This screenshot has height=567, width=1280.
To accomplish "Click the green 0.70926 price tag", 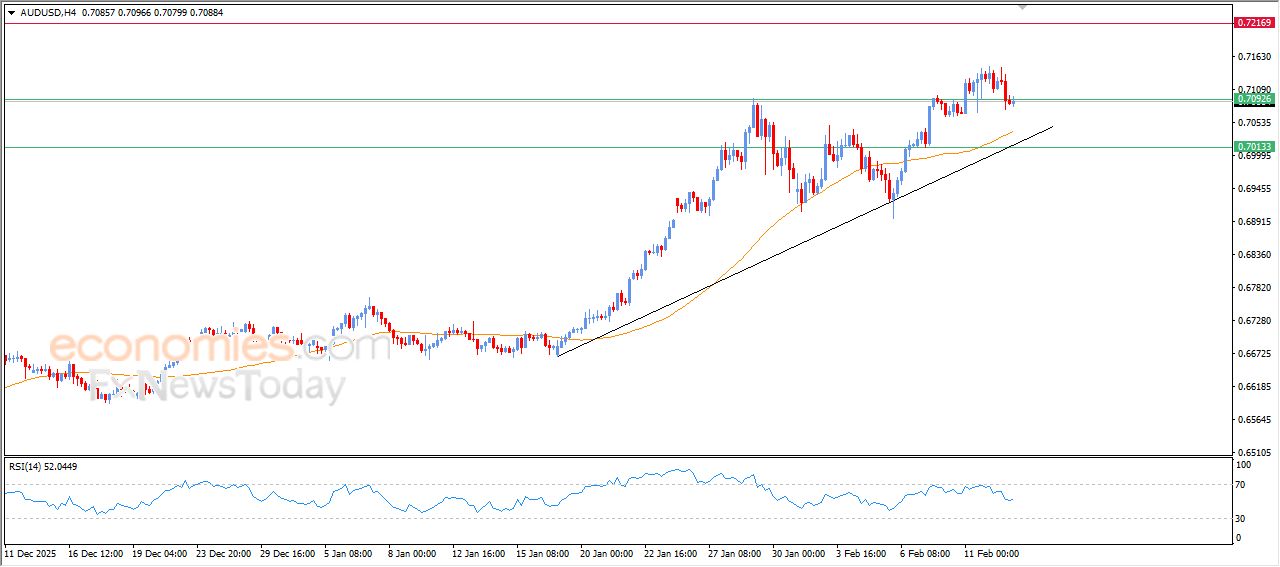I will tap(1254, 99).
